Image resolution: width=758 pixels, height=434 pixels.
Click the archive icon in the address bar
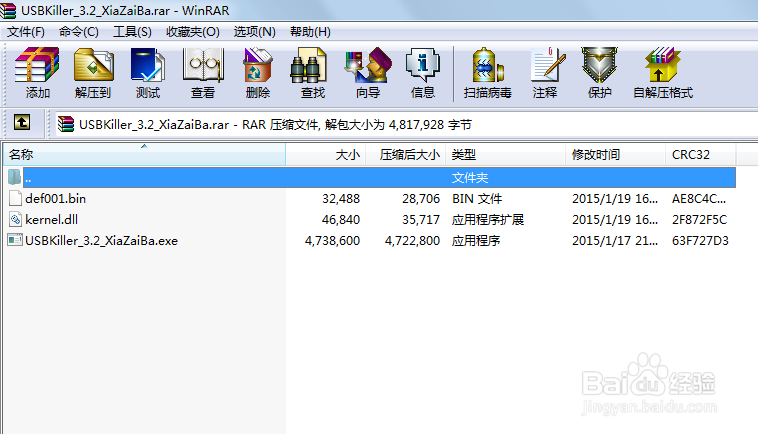click(66, 124)
